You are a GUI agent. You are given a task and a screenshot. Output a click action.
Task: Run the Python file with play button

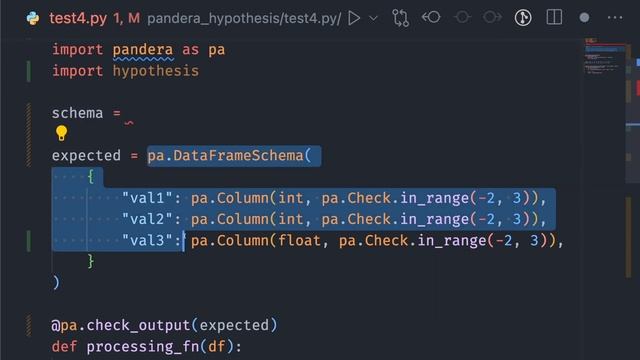click(x=354, y=18)
